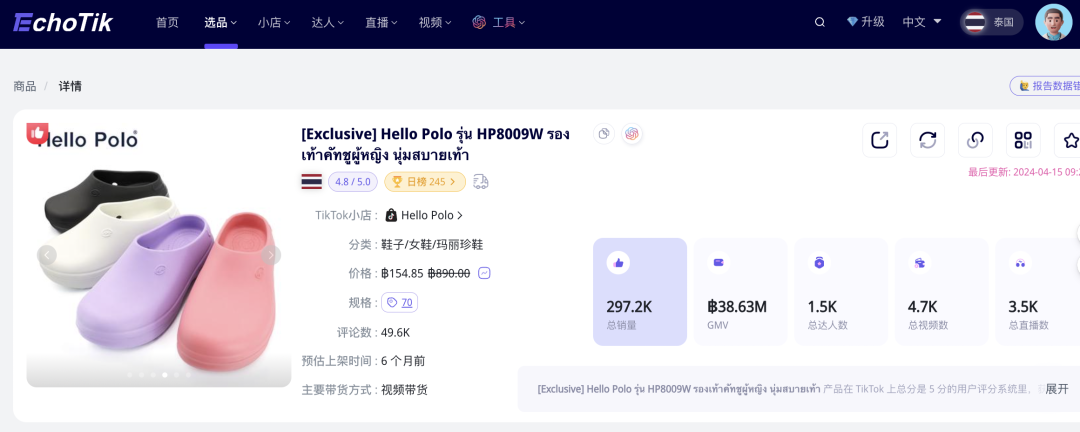Viewport: 1080px width, 432px height.
Task: Click the review count 49.6K
Action: click(395, 332)
